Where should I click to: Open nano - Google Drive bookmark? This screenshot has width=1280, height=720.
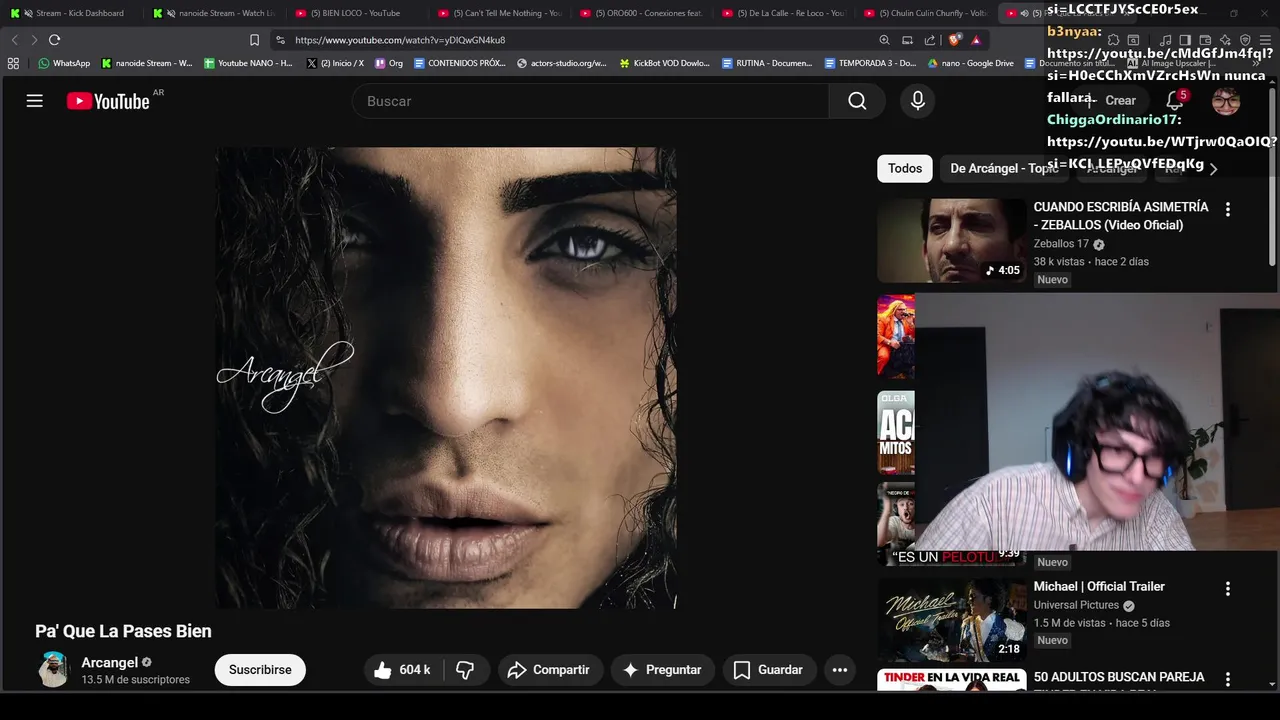(x=970, y=63)
